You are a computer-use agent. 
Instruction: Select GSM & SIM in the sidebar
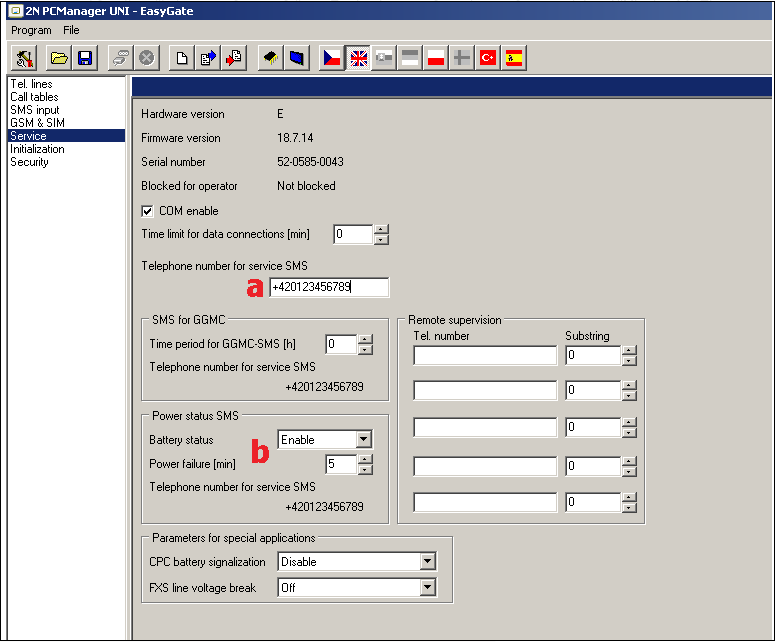click(38, 123)
